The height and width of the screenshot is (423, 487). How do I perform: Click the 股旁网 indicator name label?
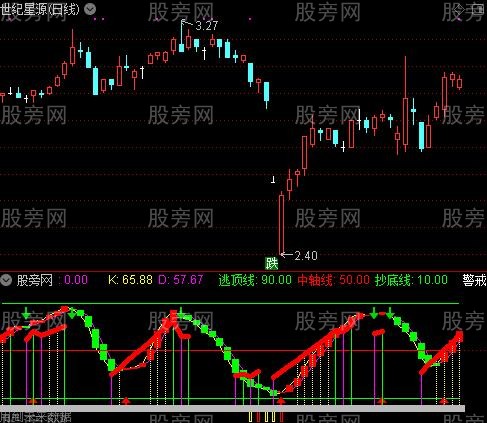coord(35,280)
